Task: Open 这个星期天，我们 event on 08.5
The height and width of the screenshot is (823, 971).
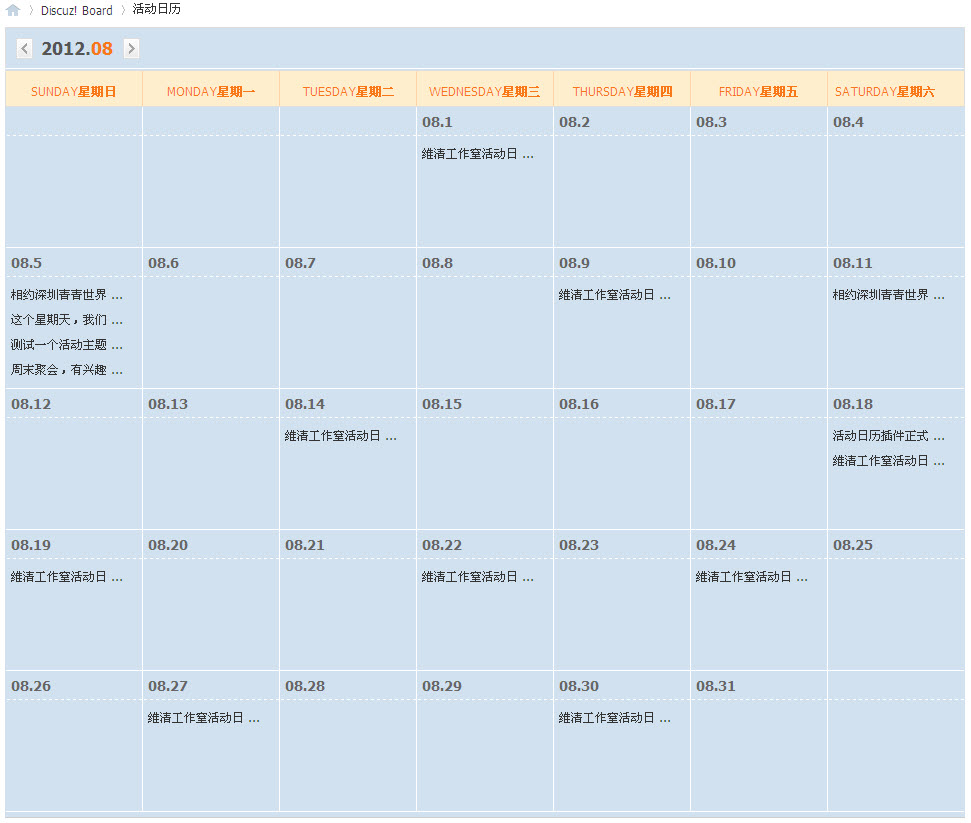Action: (x=66, y=320)
